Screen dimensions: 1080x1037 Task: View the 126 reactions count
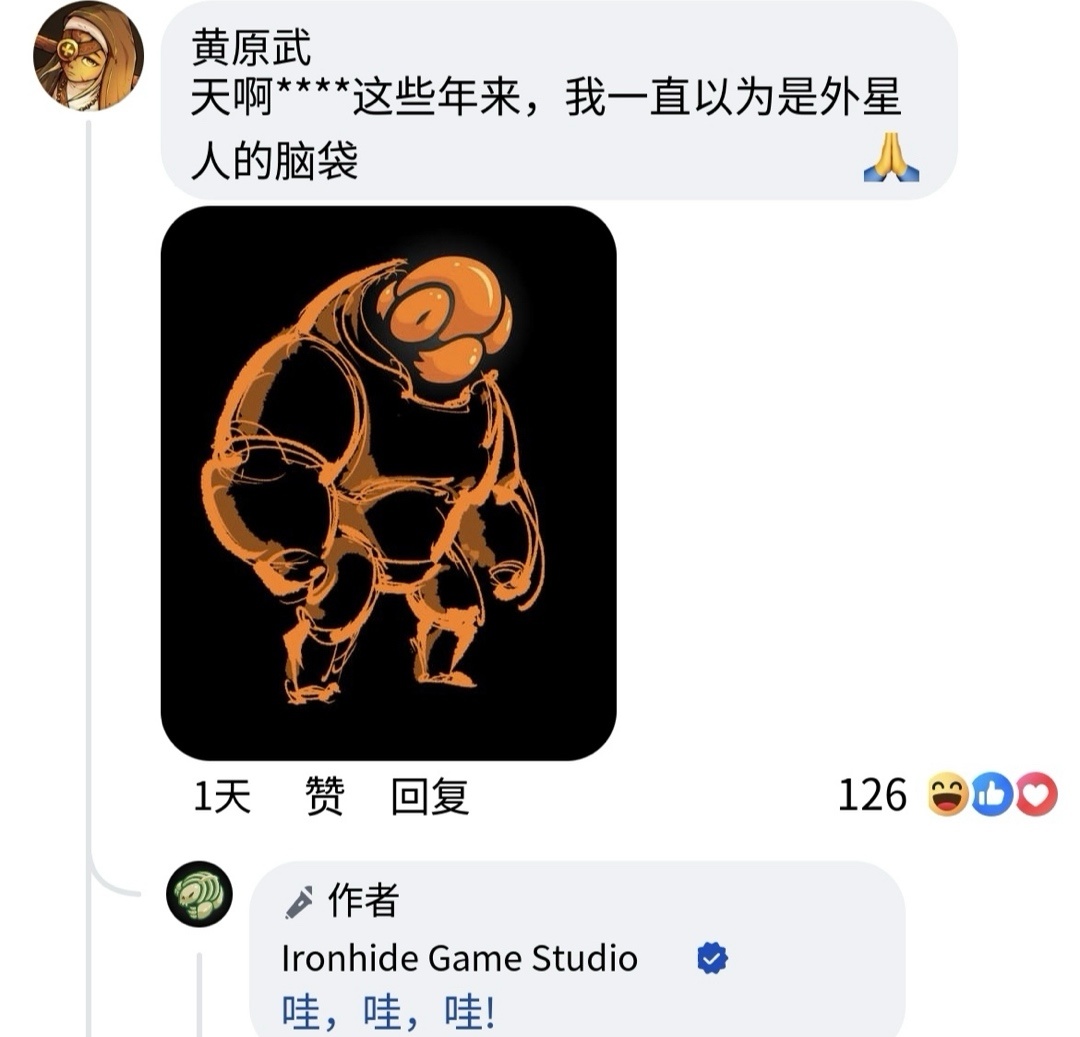pyautogui.click(x=872, y=795)
